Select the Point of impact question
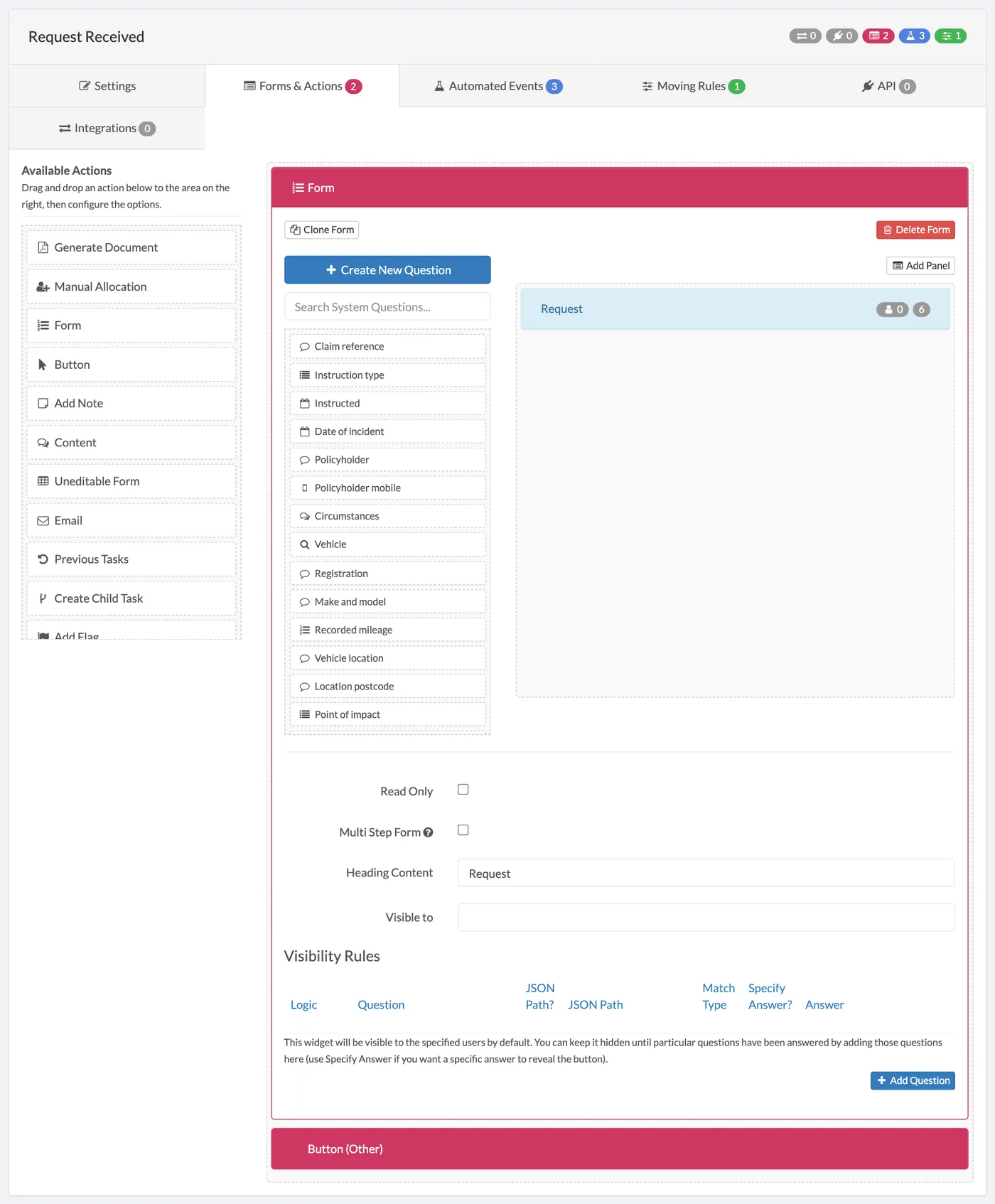The image size is (995, 1204). point(387,715)
